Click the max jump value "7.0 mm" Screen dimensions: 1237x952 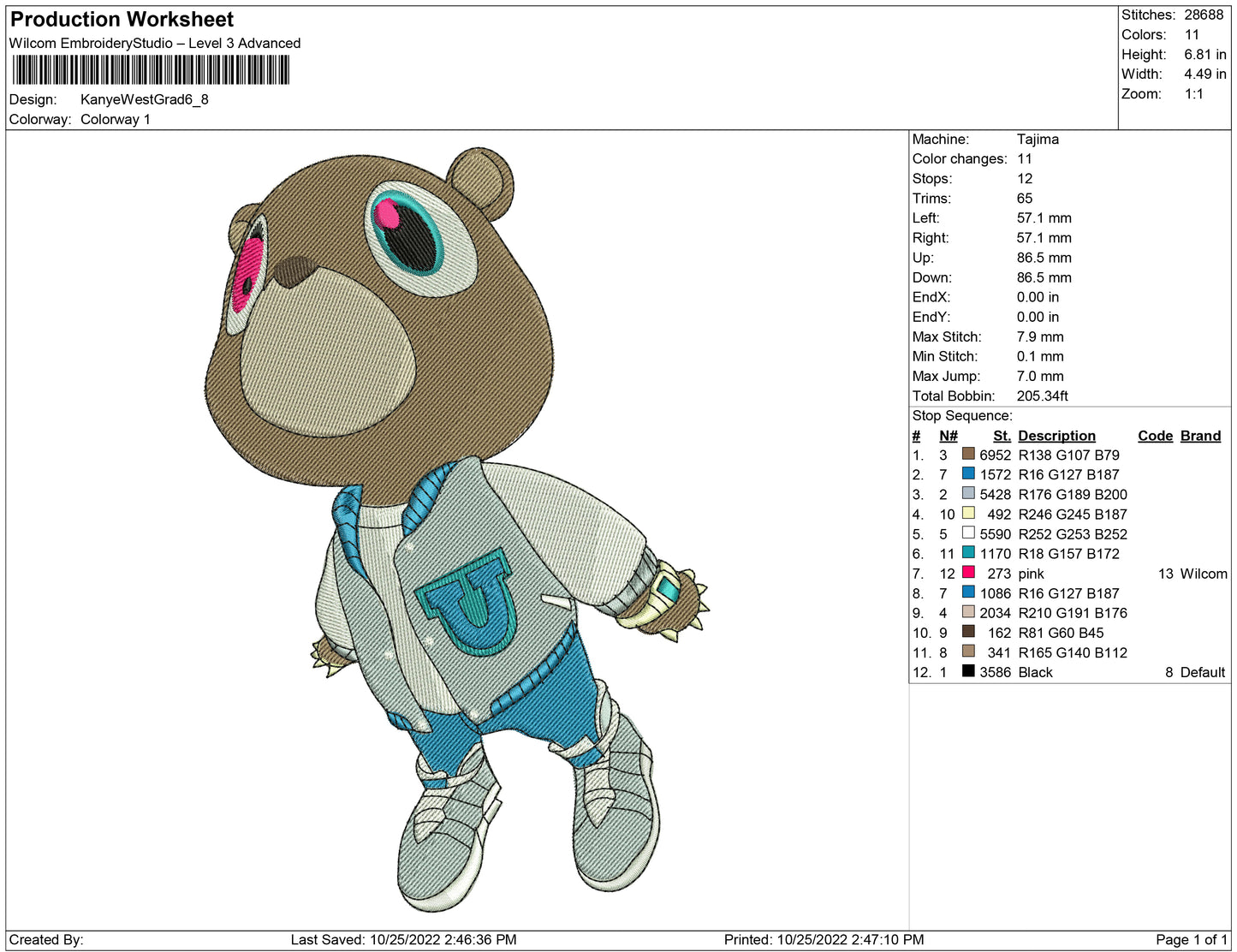click(x=1040, y=376)
